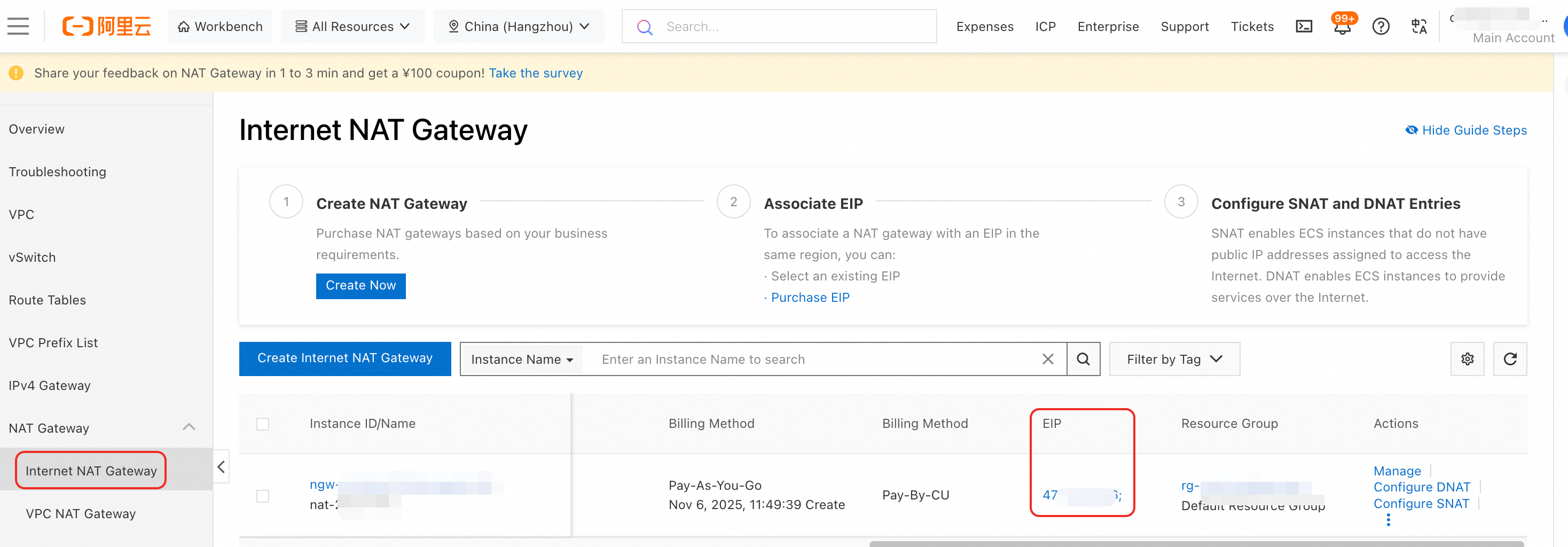
Task: Click Configure SNAT action link
Action: point(1421,503)
